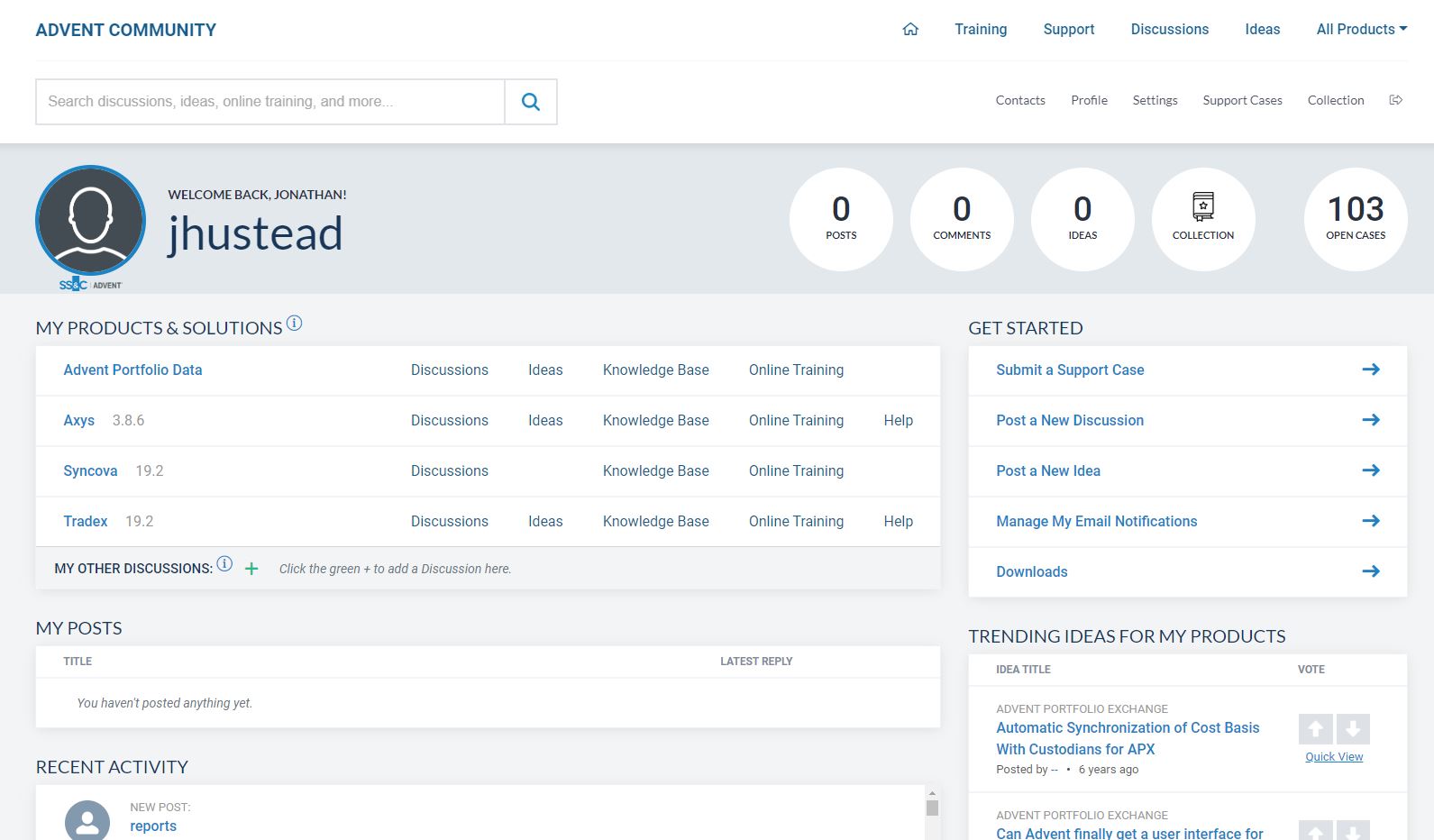
Task: Expand the All Products dropdown menu
Action: click(x=1361, y=29)
